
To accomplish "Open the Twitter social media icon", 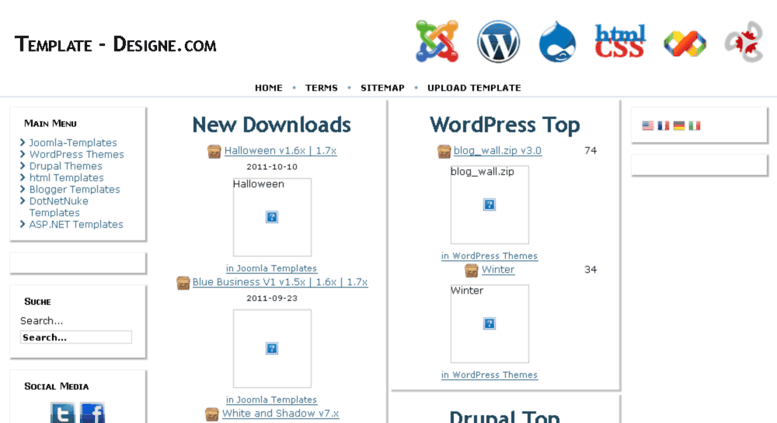I will [63, 413].
